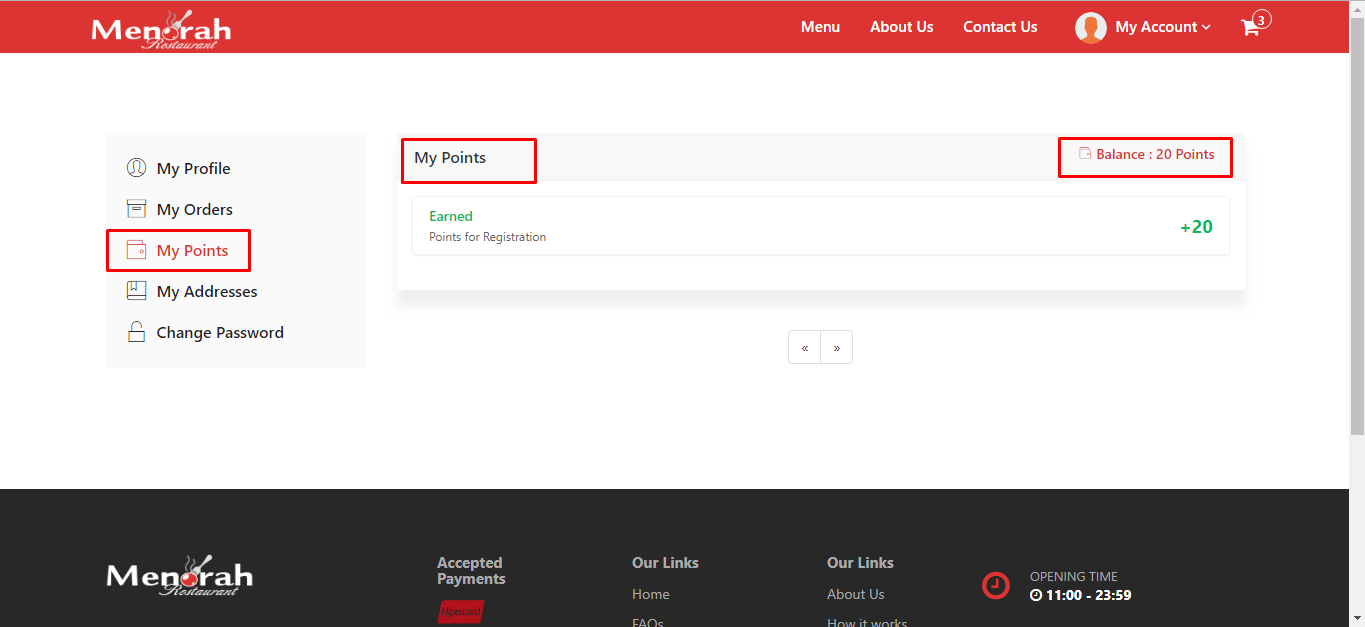The width and height of the screenshot is (1365, 627).
Task: Select the Earned registration points entry
Action: (x=820, y=226)
